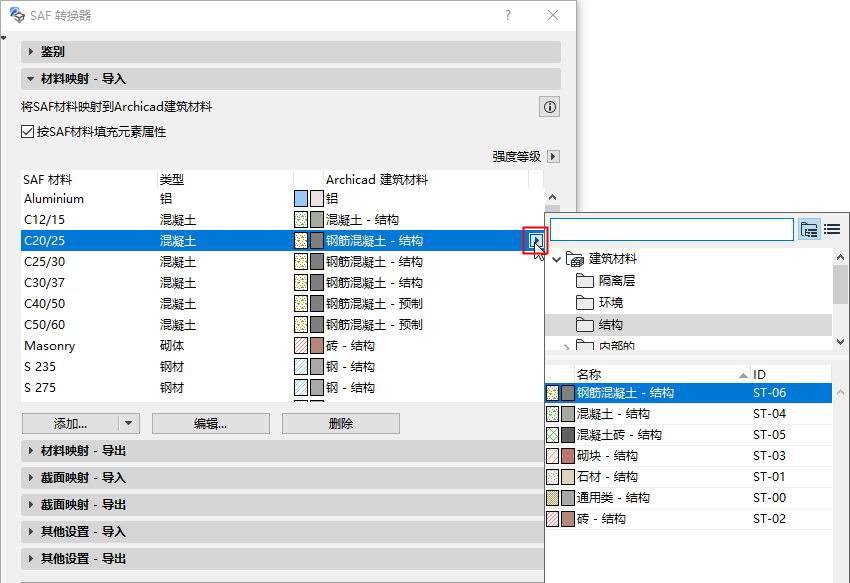This screenshot has width=850, height=583.
Task: Click scroll-up arrow of folder tree
Action: (x=840, y=257)
